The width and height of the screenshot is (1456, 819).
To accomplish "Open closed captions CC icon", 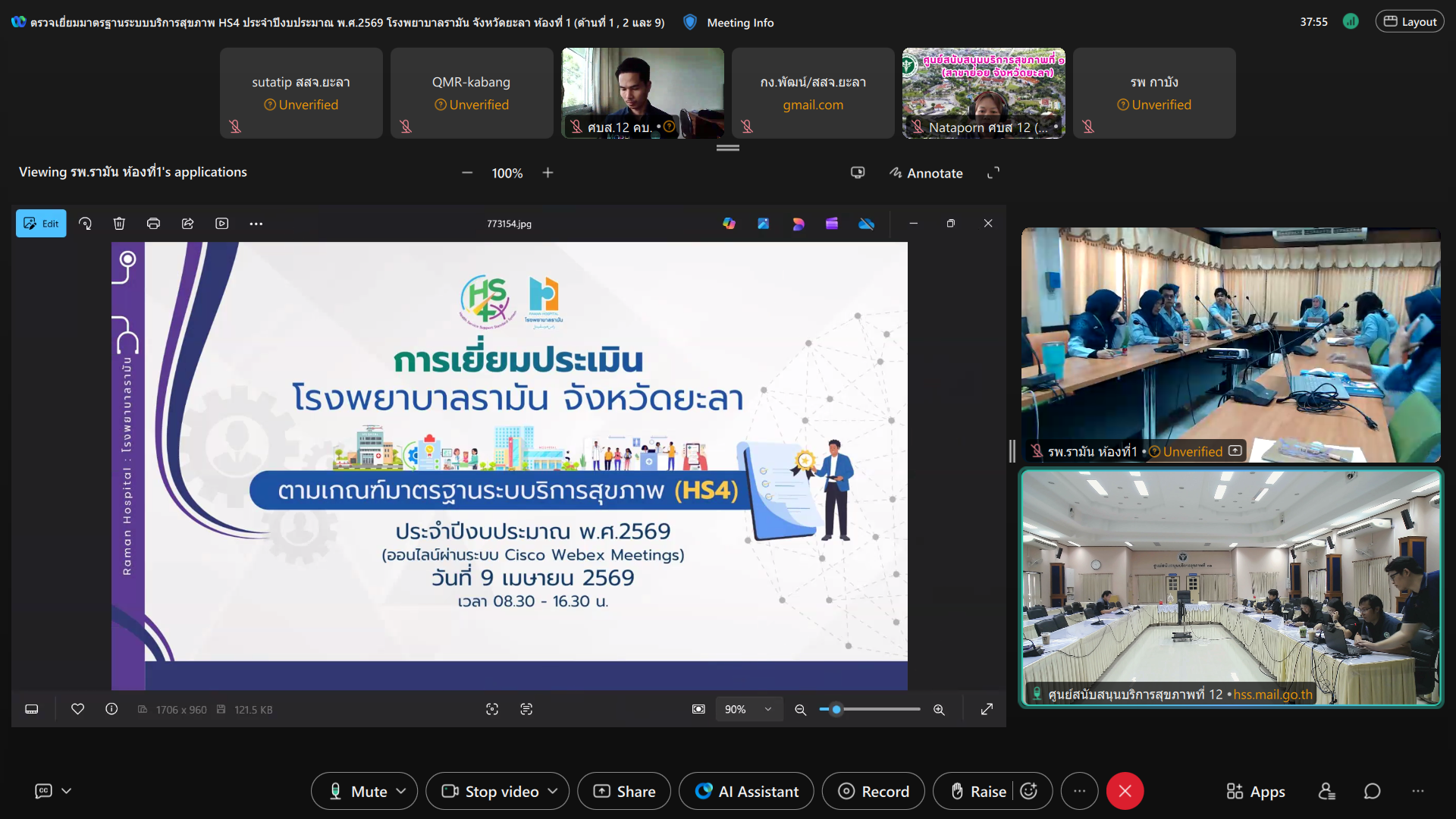I will (44, 791).
